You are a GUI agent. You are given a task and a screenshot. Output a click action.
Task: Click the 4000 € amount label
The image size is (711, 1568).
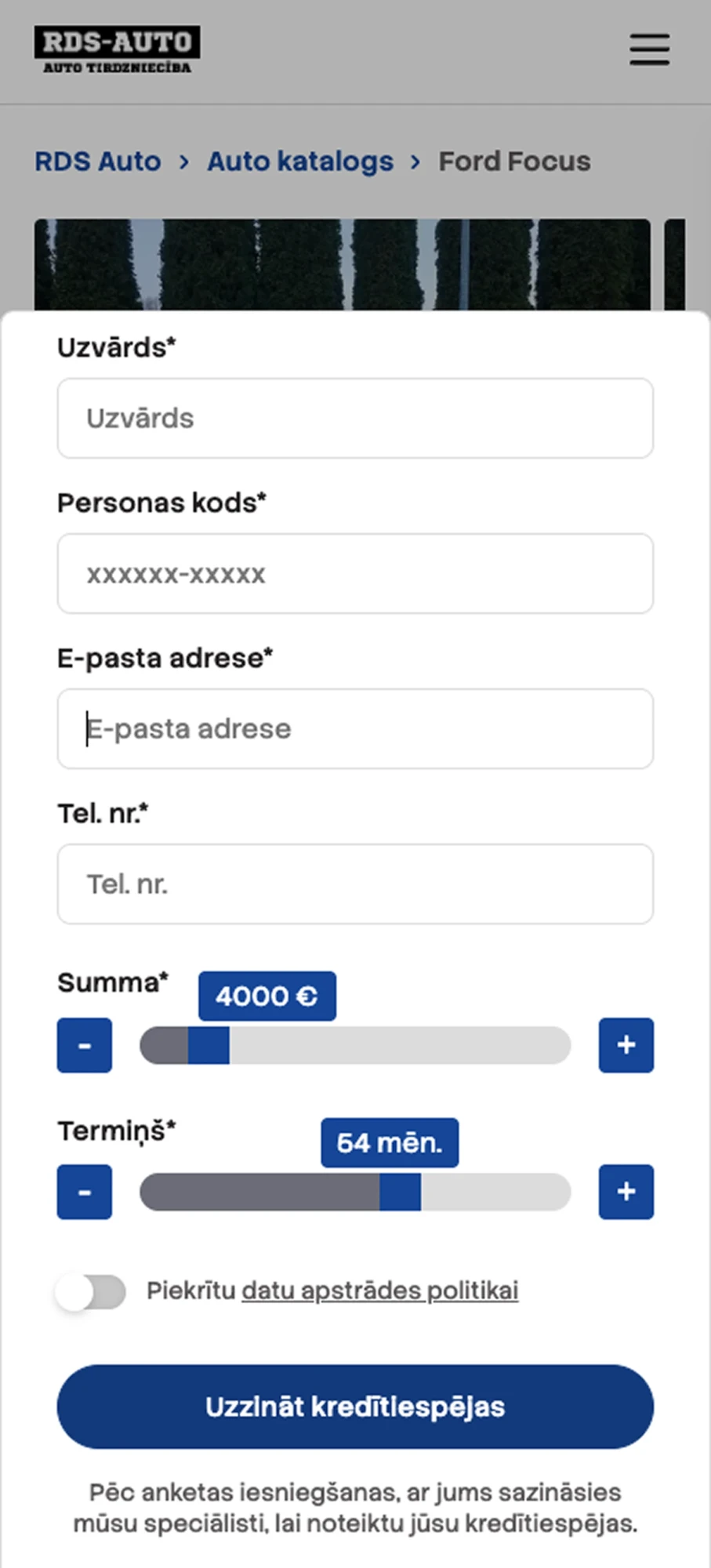point(267,996)
